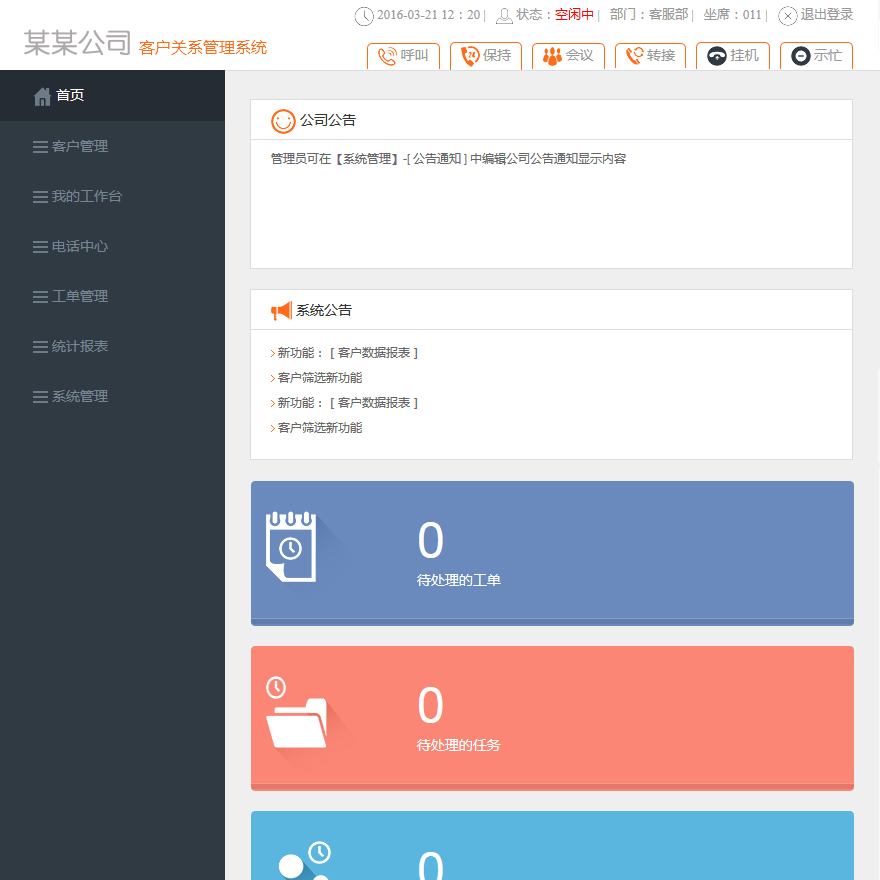Viewport: 880px width, 880px height.
Task: Click the clock icon beside the date
Action: [364, 16]
